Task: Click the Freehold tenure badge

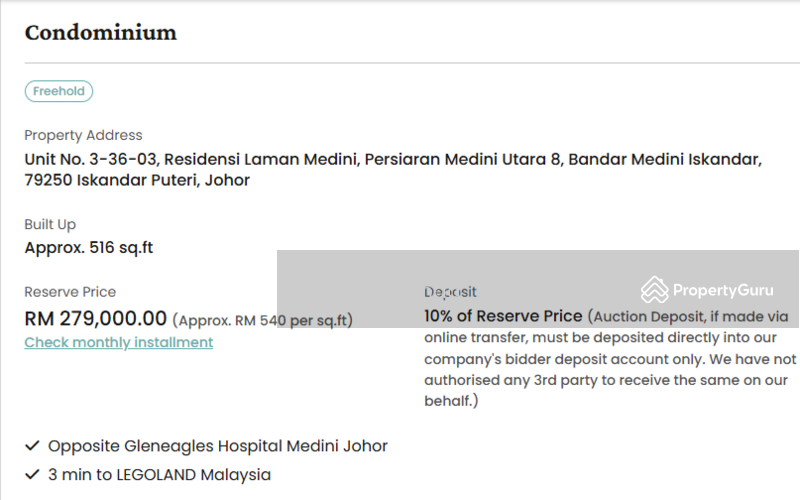Action: pos(59,91)
